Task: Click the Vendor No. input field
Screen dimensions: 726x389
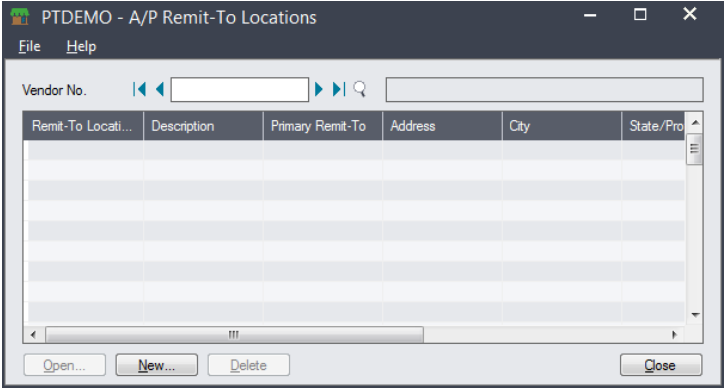Action: (239, 89)
